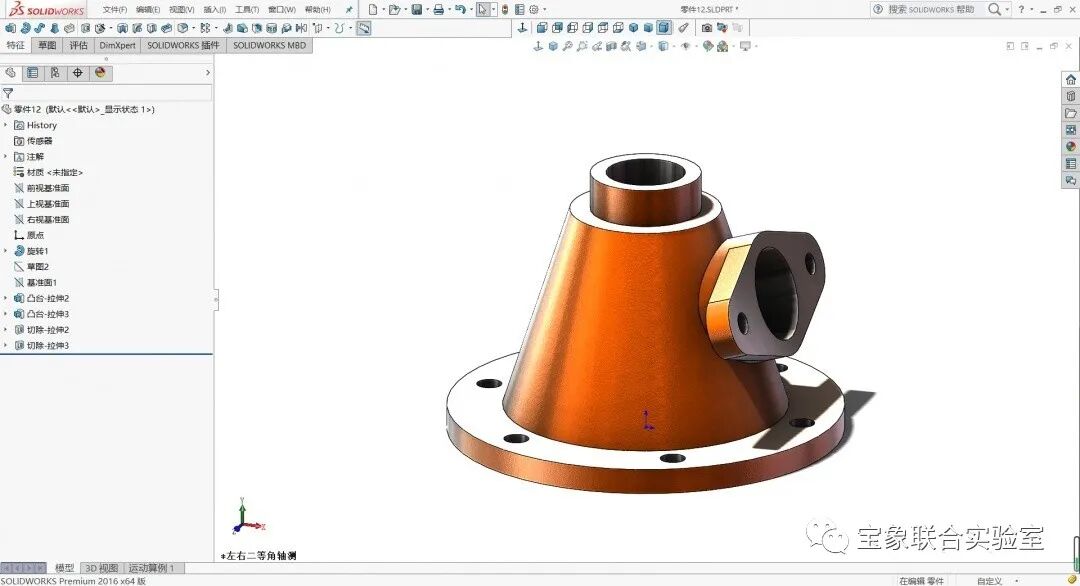Expand the 切除-拉伸3 feature node
The width and height of the screenshot is (1080, 586).
(x=6, y=345)
